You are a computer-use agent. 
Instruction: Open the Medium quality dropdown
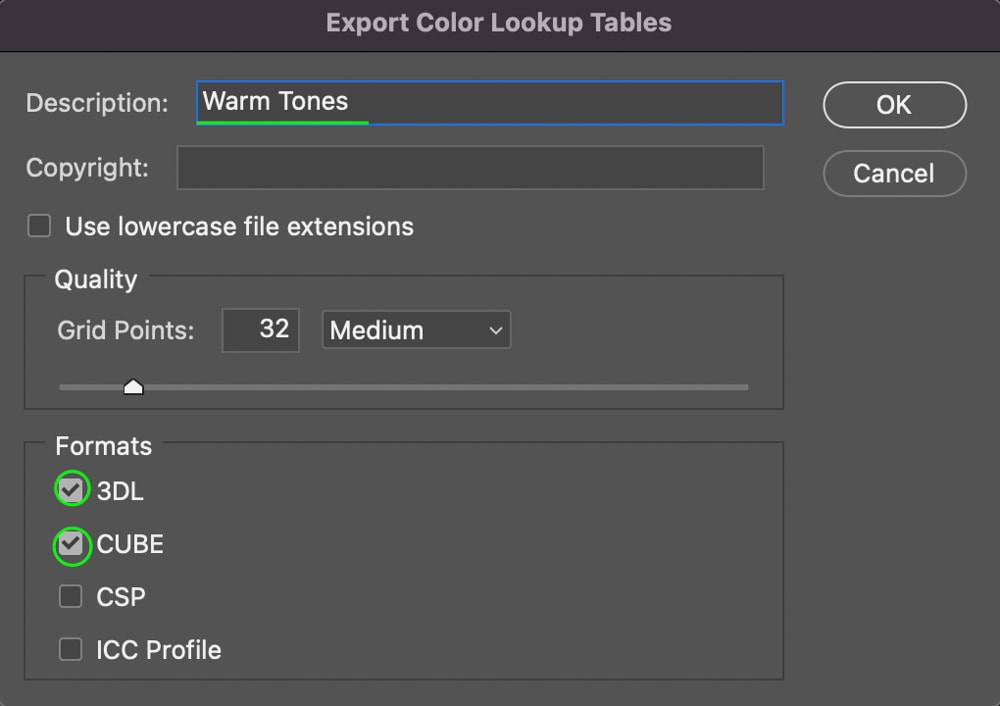416,330
